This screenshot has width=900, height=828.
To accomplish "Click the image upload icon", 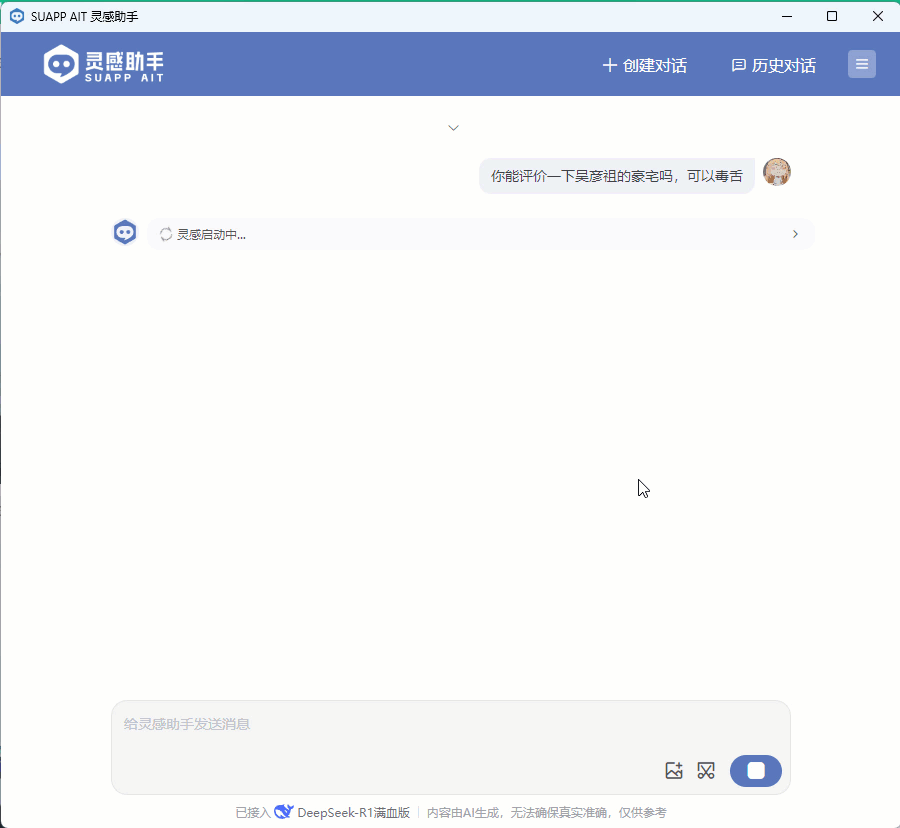I will (x=674, y=770).
